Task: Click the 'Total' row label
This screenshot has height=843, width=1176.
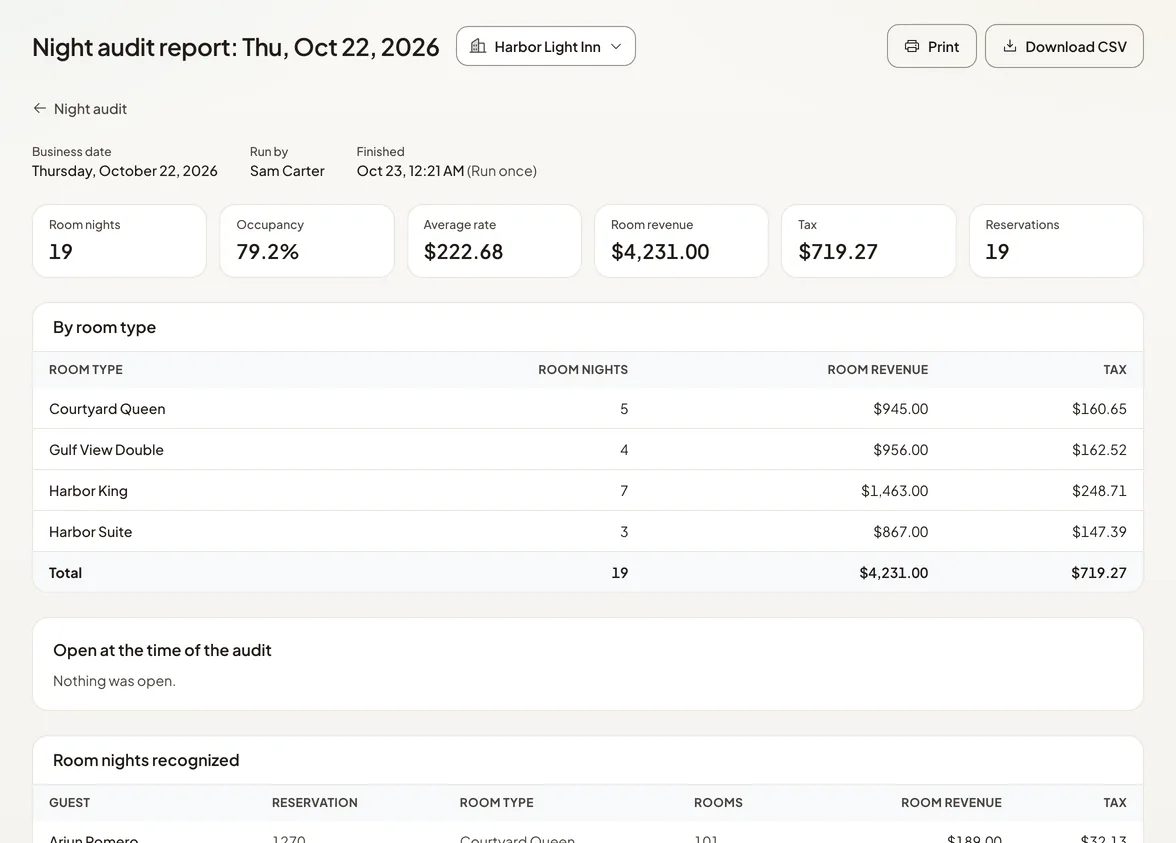Action: point(65,573)
